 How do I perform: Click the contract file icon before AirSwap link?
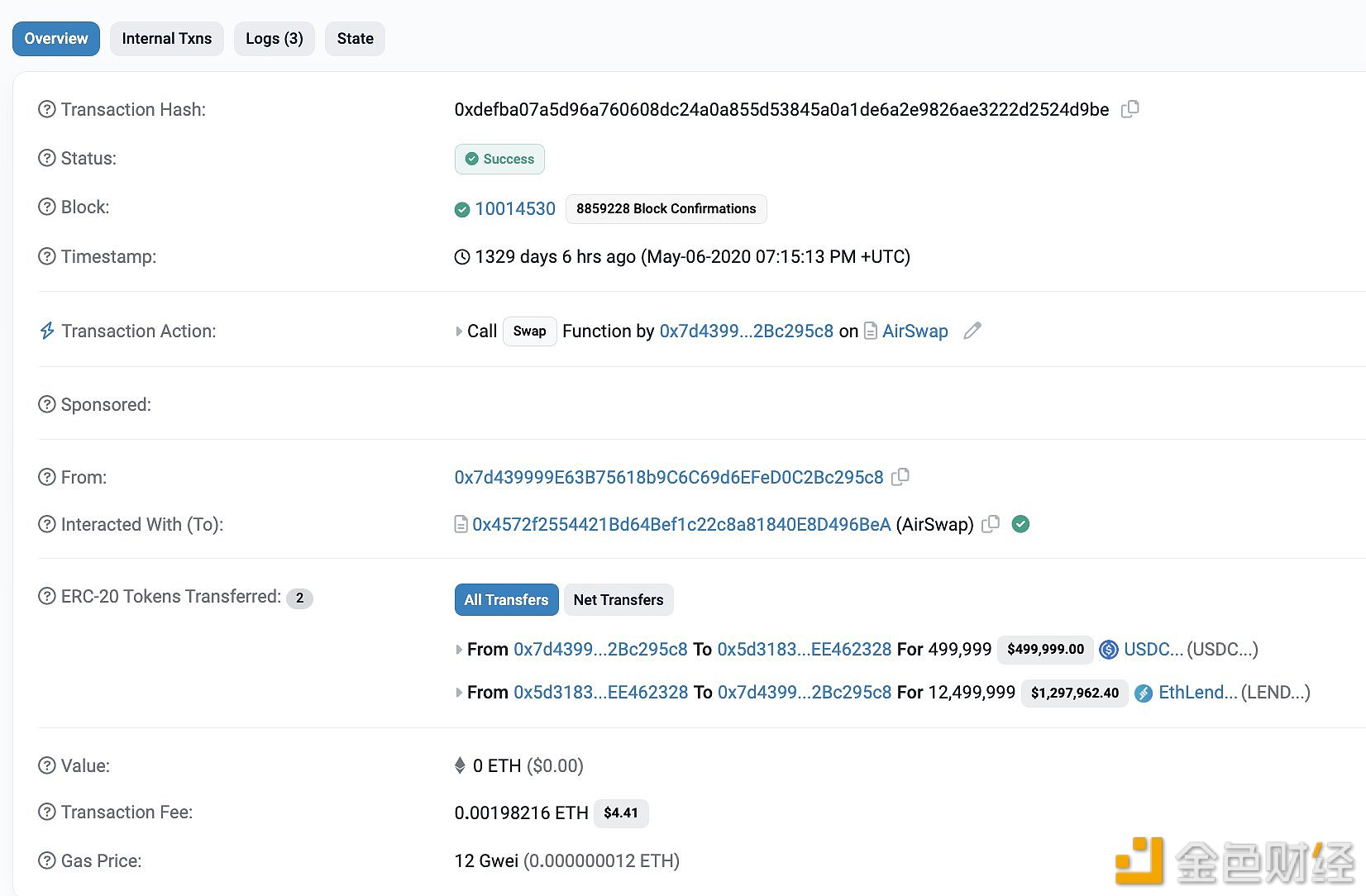[x=871, y=331]
